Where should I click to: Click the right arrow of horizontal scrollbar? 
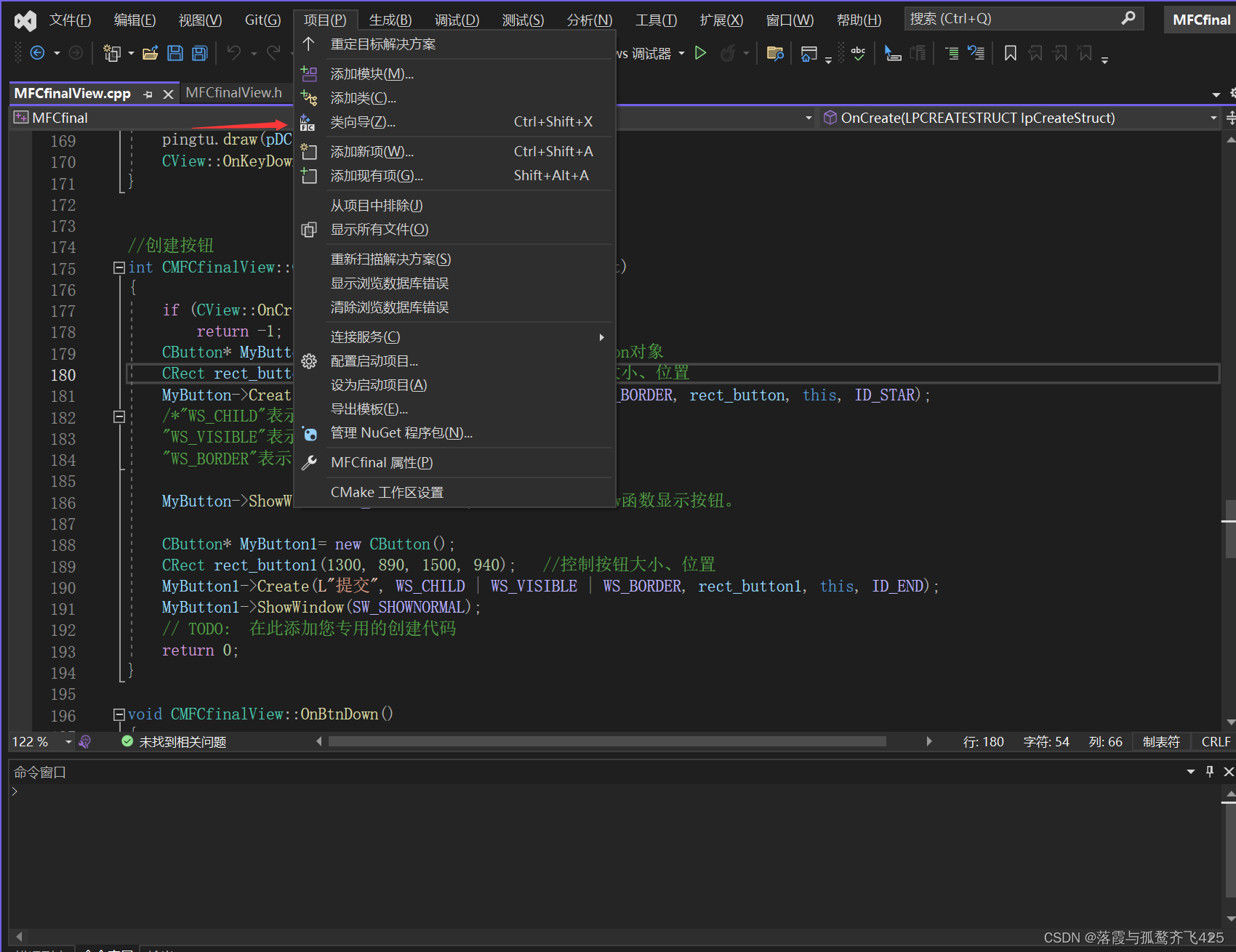click(x=928, y=741)
